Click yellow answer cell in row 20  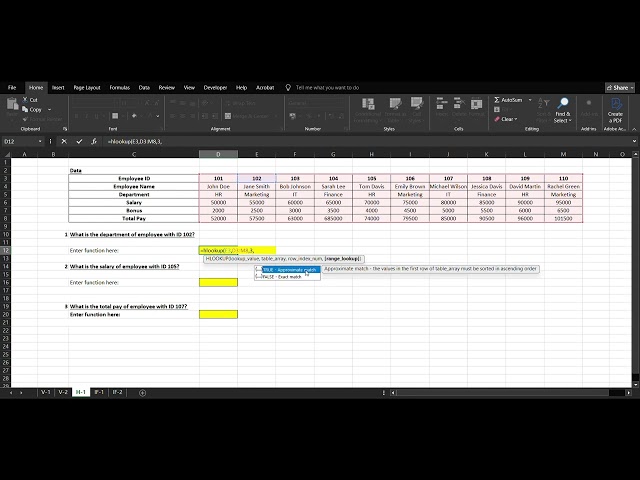(x=218, y=314)
